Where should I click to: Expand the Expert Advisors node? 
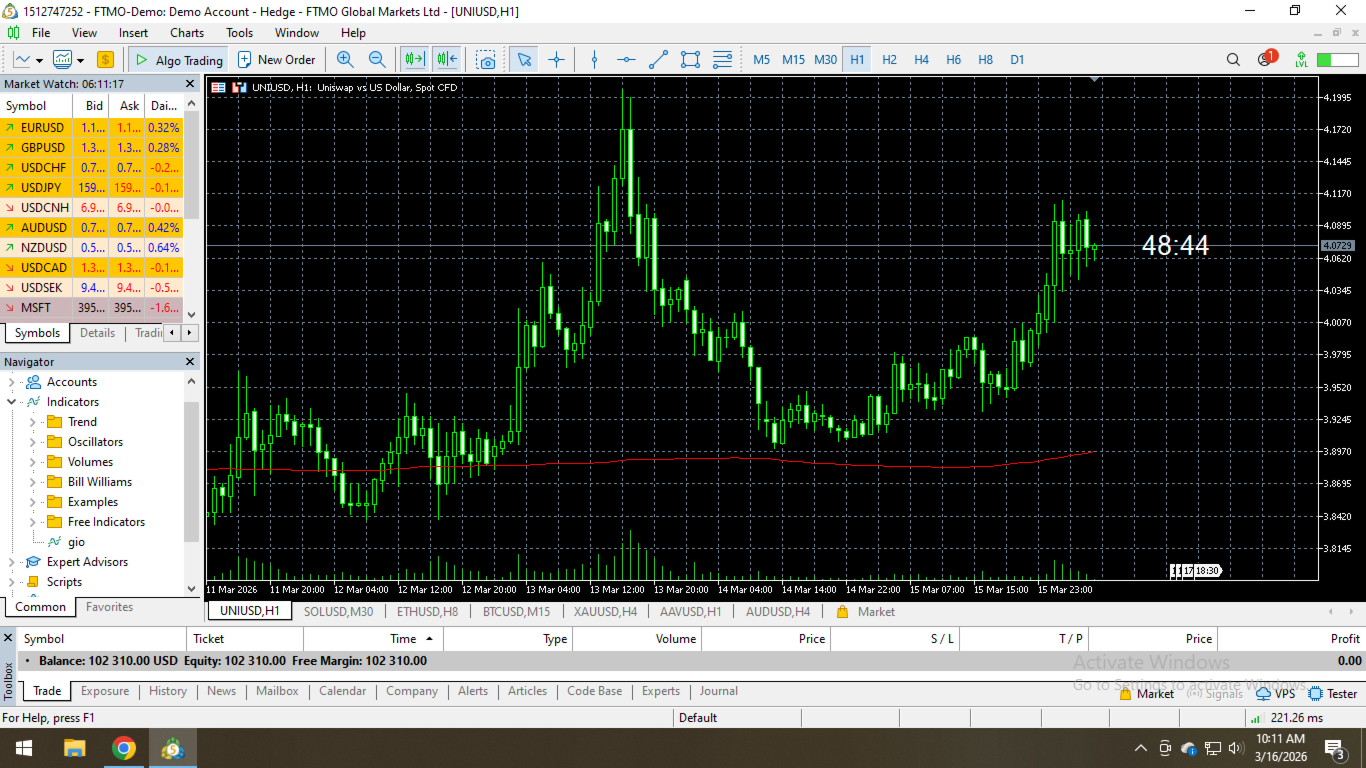pyautogui.click(x=12, y=562)
